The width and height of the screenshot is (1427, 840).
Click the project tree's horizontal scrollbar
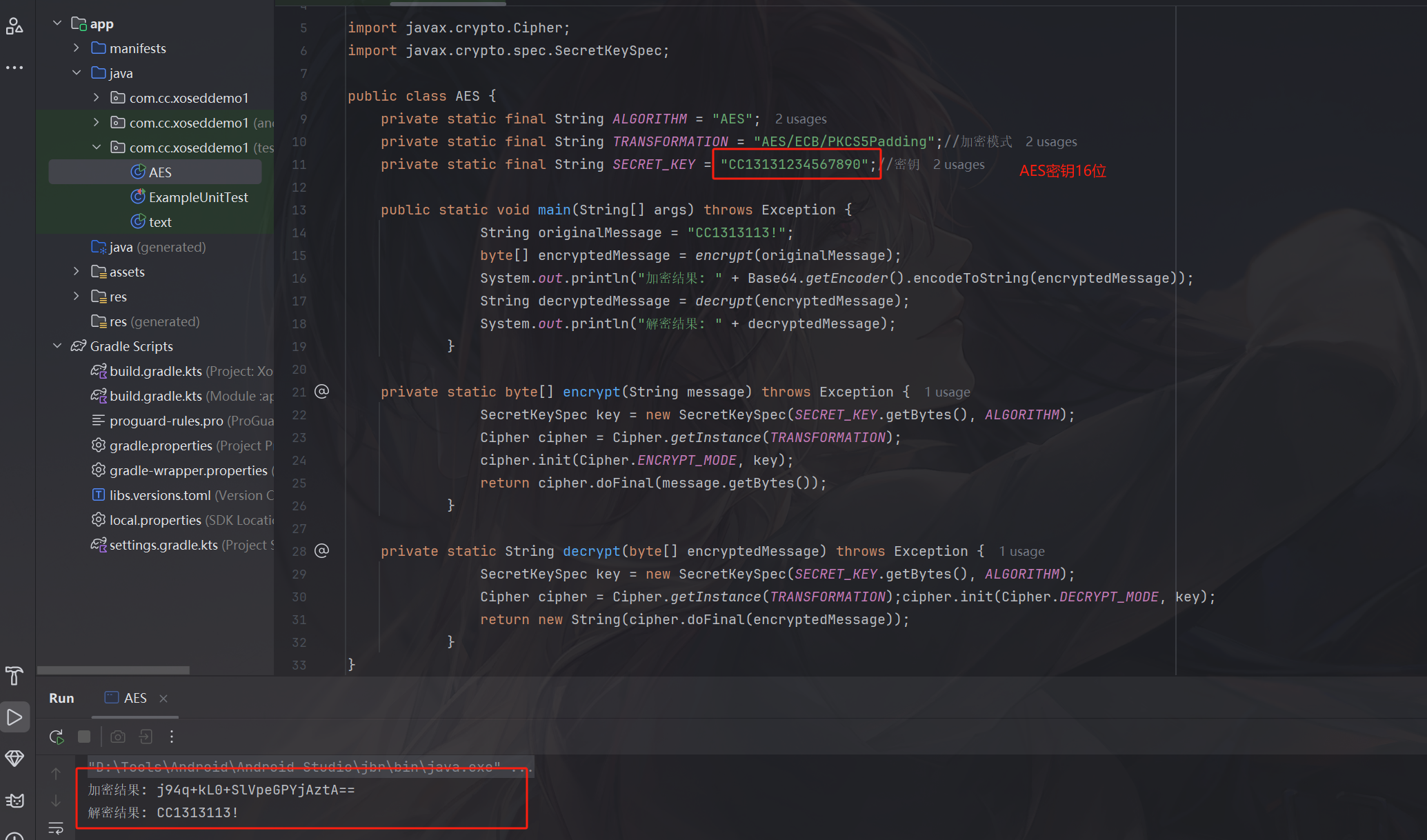[x=113, y=670]
